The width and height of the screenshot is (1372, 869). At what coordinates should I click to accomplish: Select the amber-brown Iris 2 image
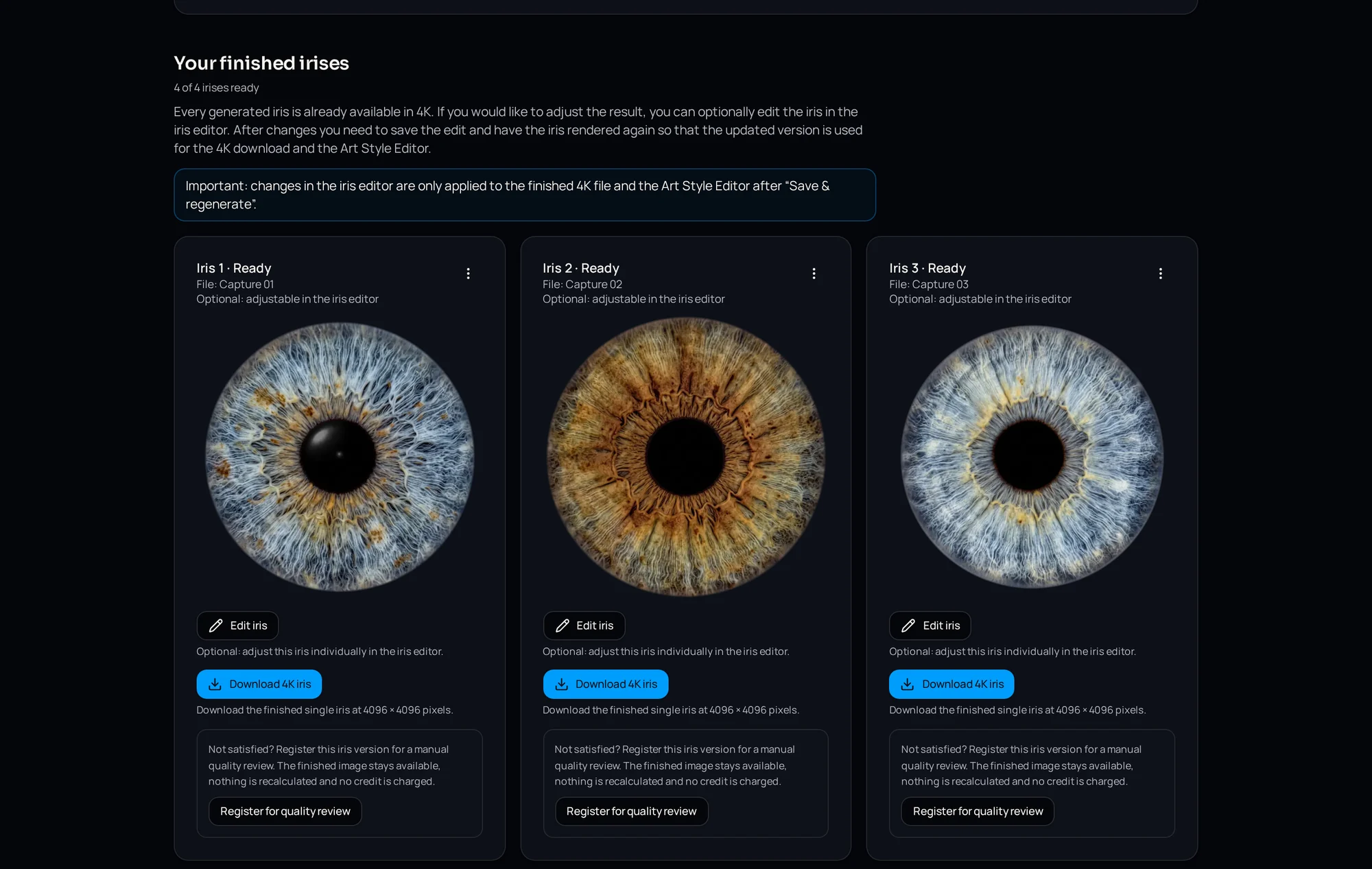(x=686, y=457)
